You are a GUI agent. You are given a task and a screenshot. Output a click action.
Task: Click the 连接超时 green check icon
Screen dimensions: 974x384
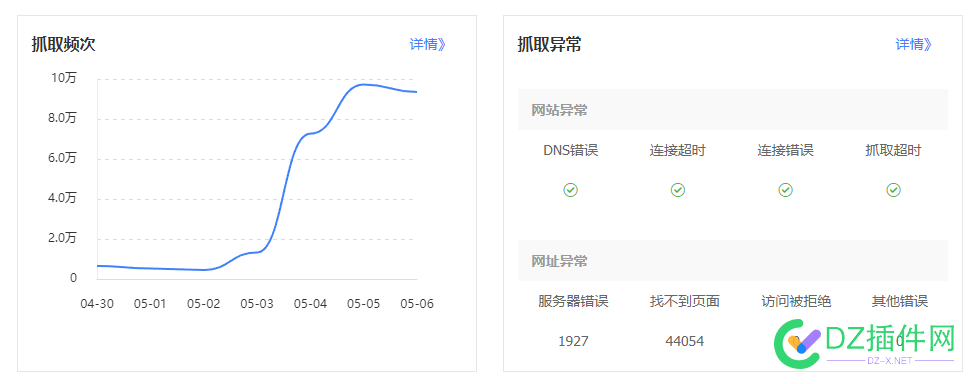click(x=678, y=190)
